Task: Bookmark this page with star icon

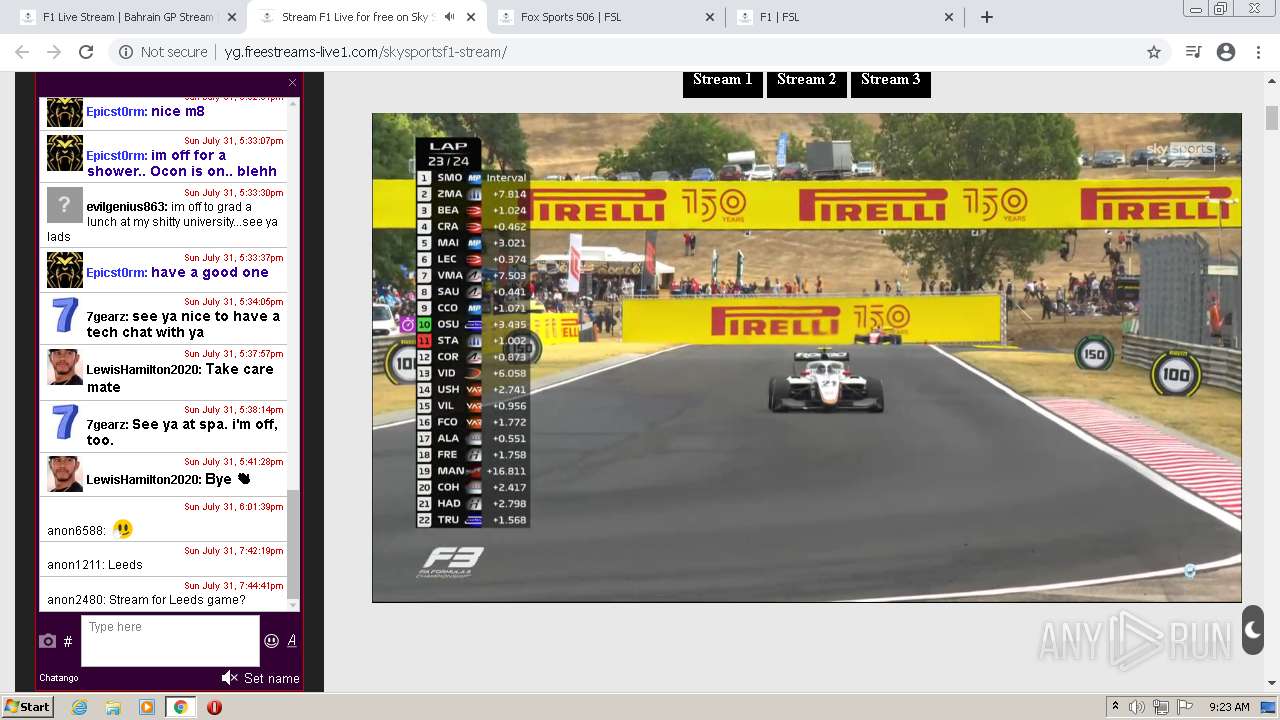Action: (x=1154, y=52)
